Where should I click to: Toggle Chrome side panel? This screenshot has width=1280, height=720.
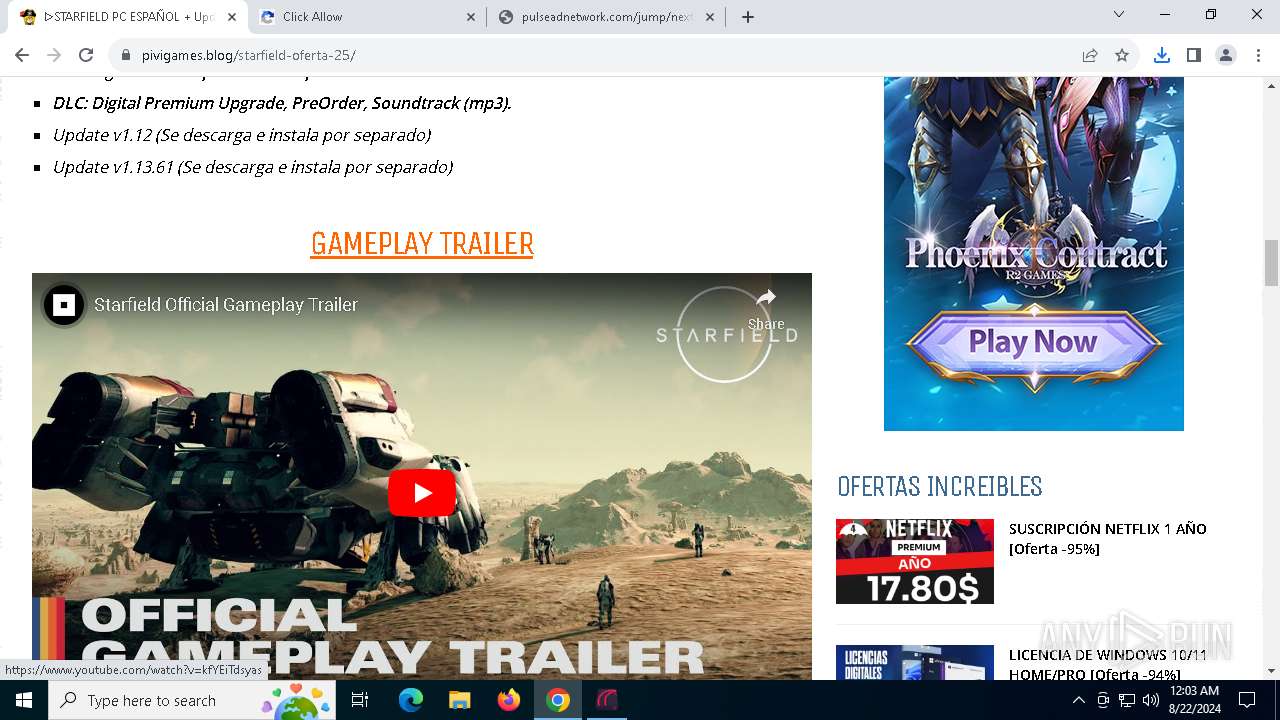tap(1193, 55)
